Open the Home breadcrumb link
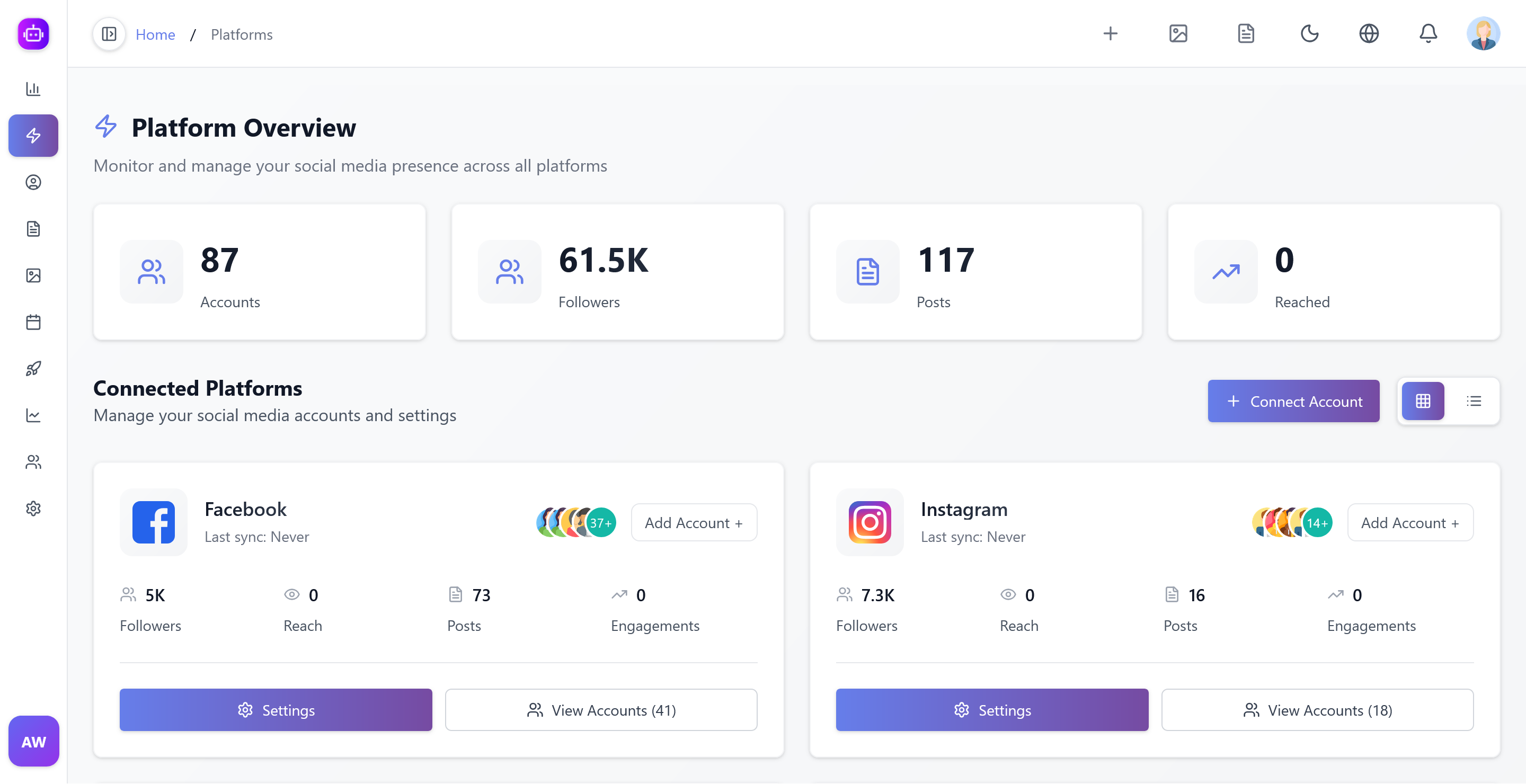 tap(155, 34)
